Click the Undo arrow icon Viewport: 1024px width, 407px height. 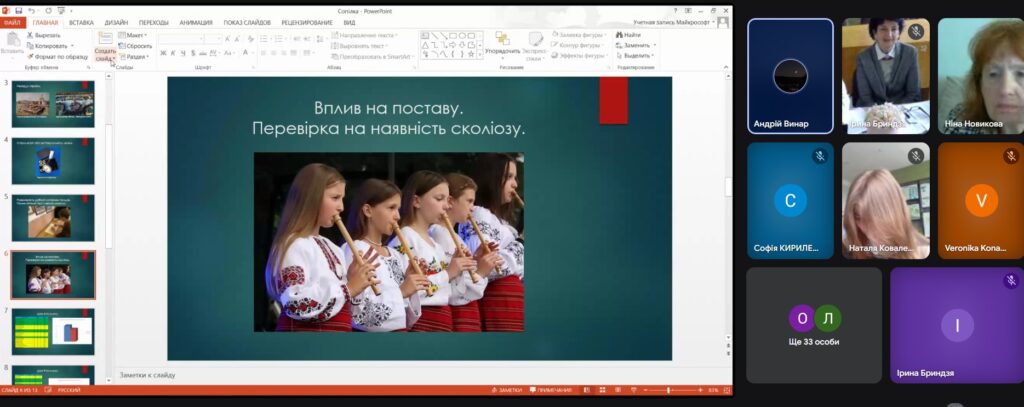pos(31,9)
